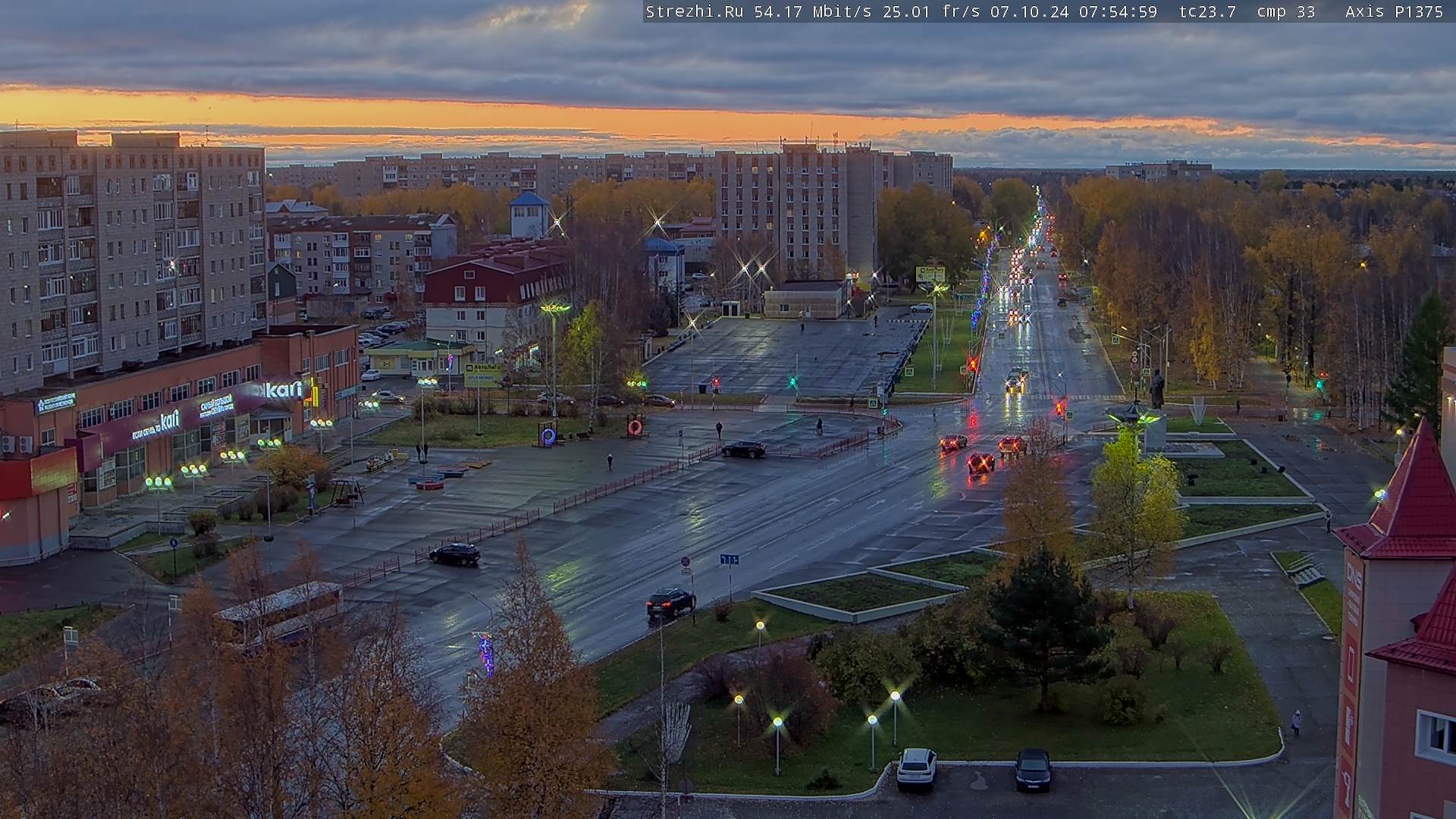The height and width of the screenshot is (819, 1456).
Task: Click the 07:54:59 time stamp
Action: point(1116,11)
